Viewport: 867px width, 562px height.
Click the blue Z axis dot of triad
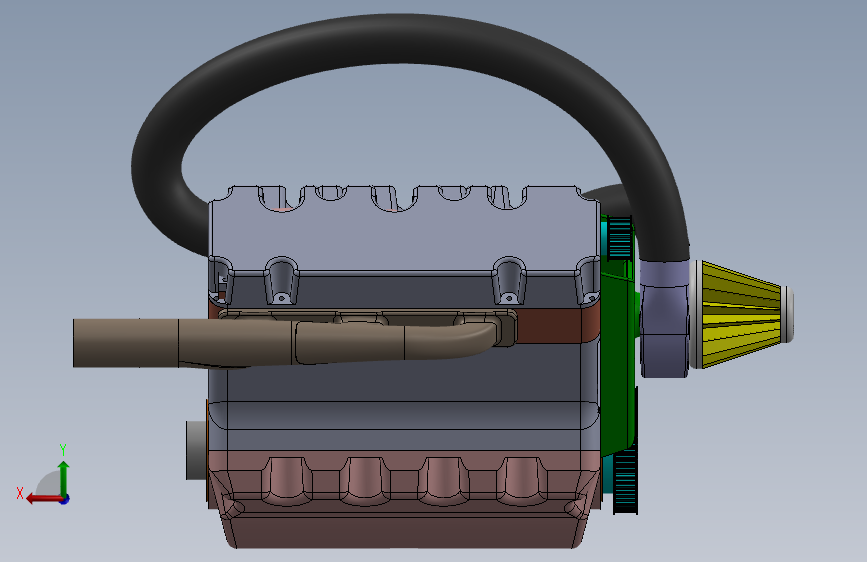(x=65, y=499)
